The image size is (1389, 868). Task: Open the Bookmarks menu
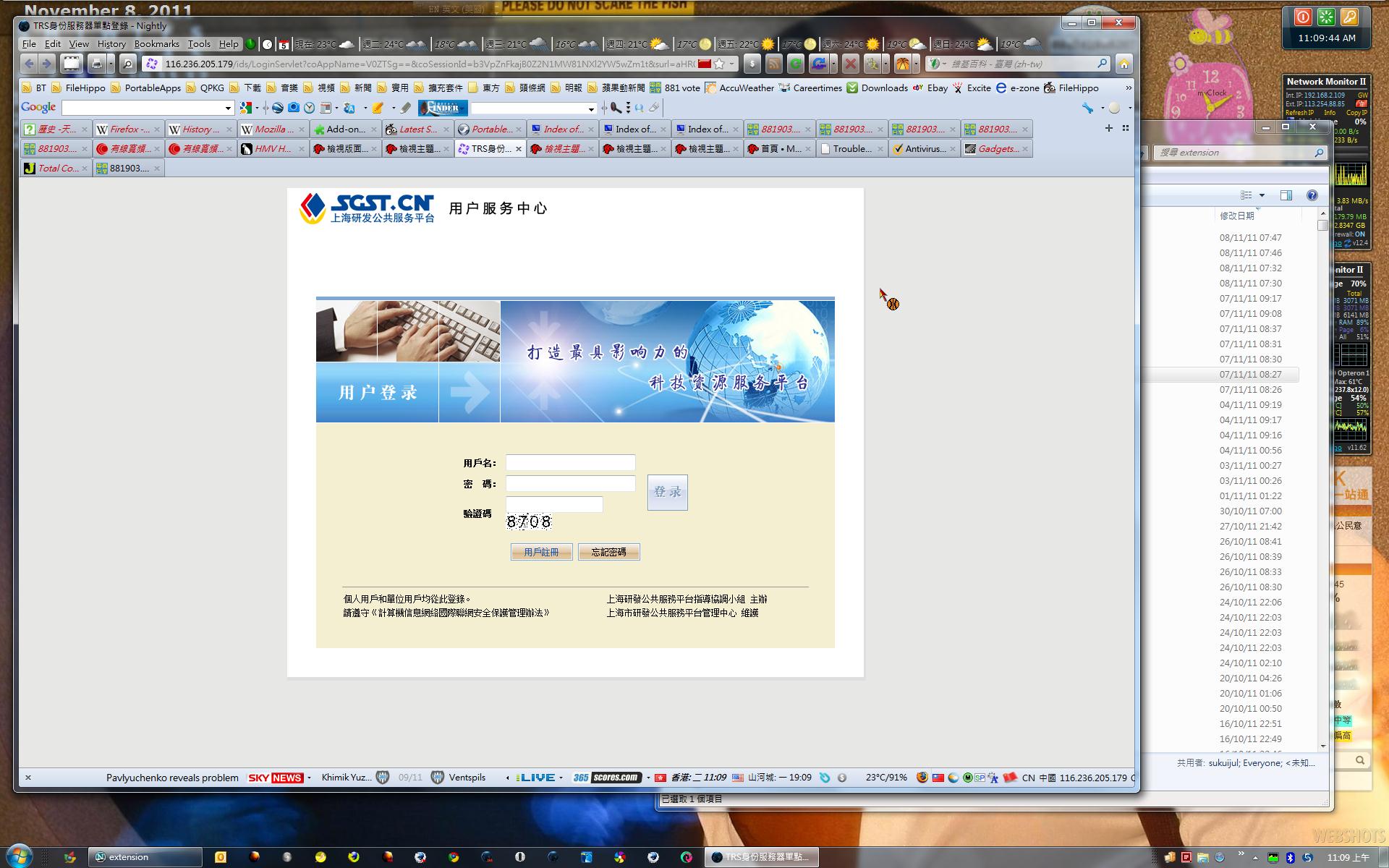coord(156,44)
